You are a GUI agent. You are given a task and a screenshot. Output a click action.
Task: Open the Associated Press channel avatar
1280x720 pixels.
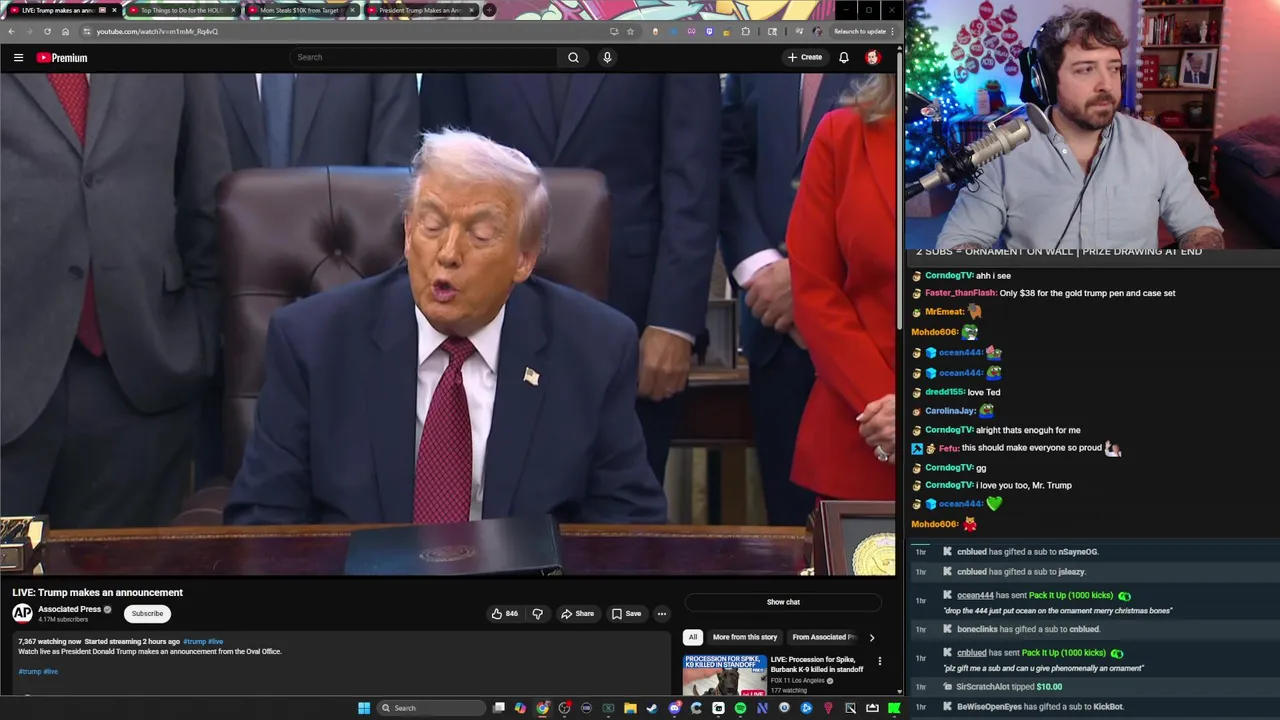pos(22,613)
